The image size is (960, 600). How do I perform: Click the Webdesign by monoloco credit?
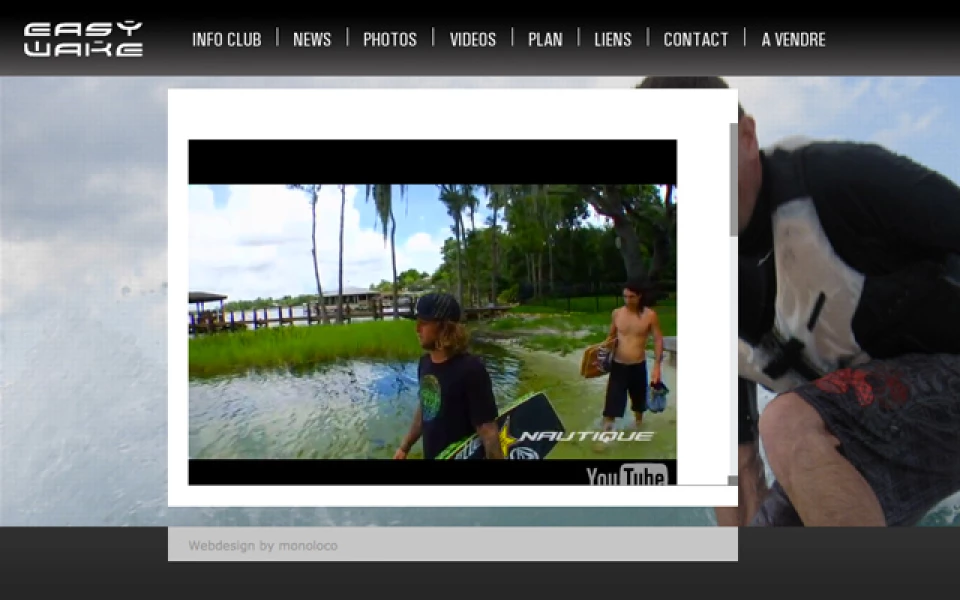[x=263, y=546]
